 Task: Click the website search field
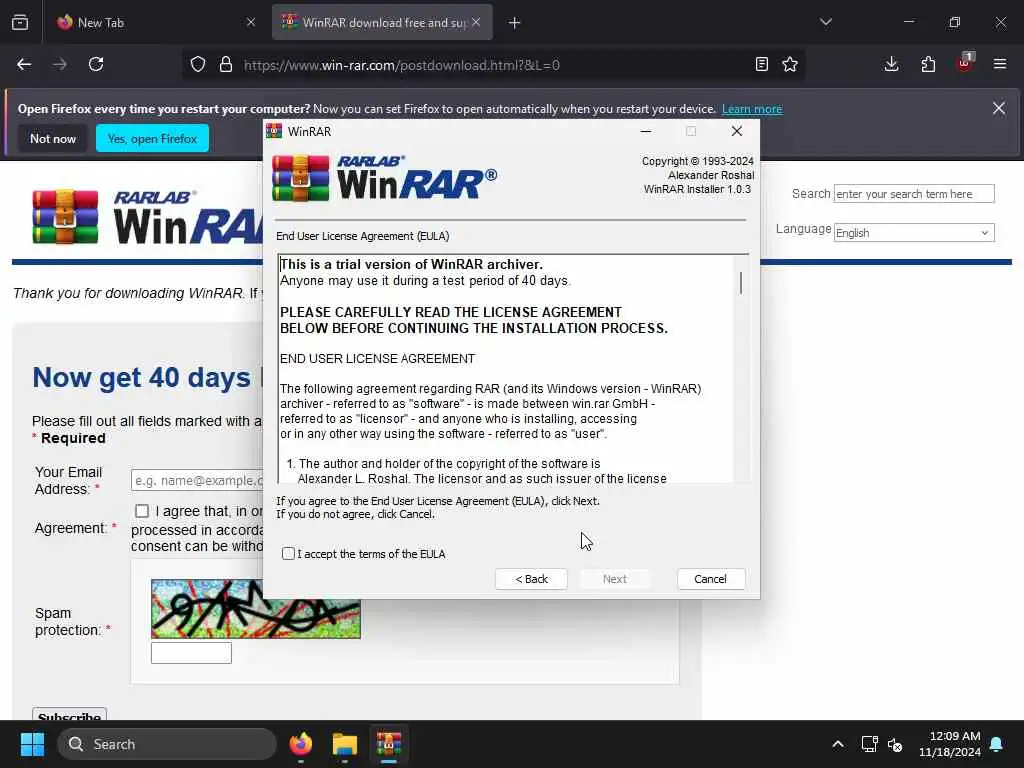(x=914, y=194)
